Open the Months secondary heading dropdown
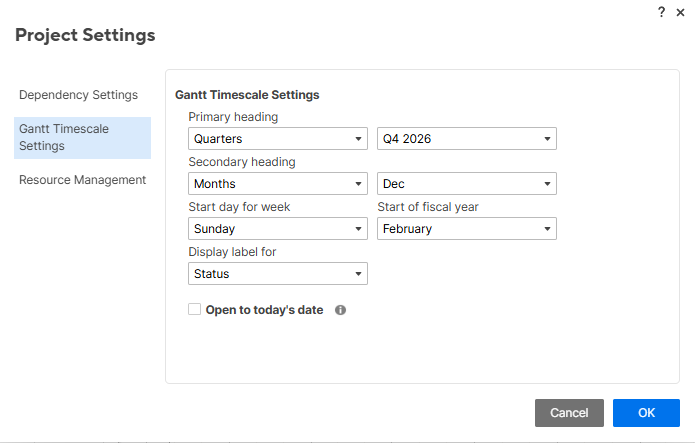This screenshot has width=695, height=443. (x=278, y=184)
